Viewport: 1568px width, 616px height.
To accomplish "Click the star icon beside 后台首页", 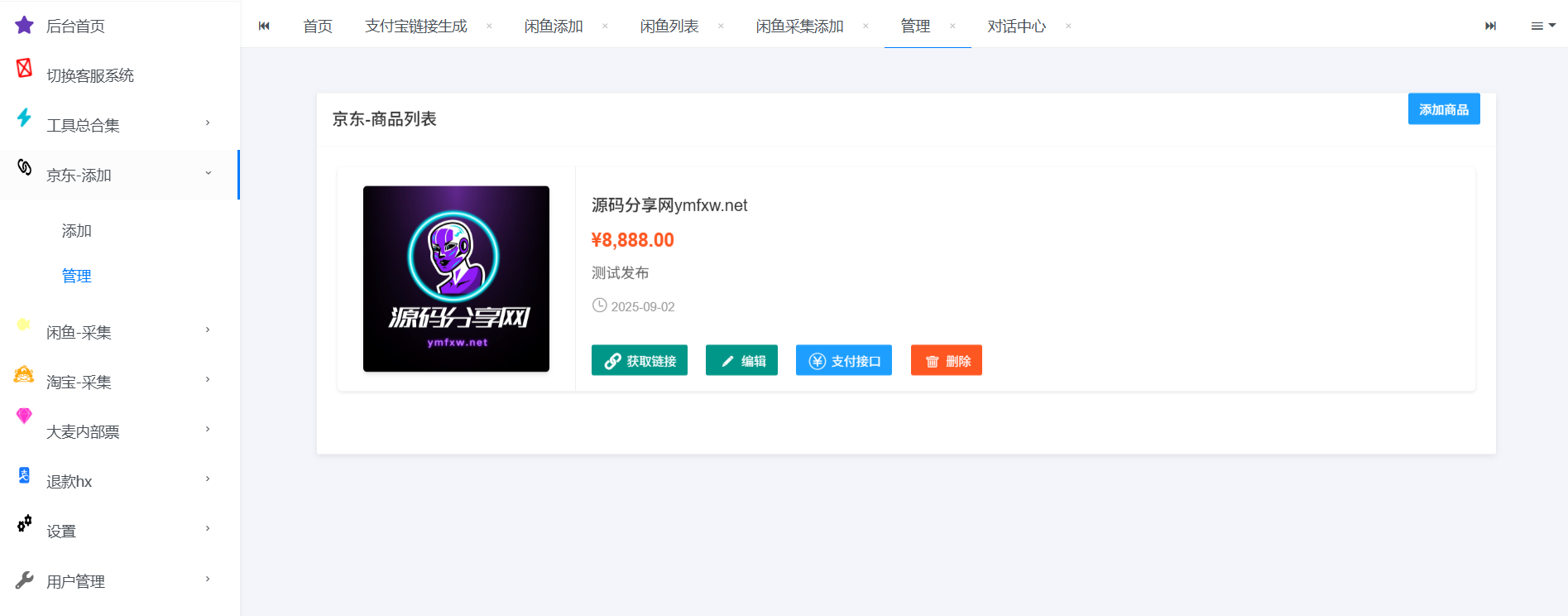I will click(24, 25).
